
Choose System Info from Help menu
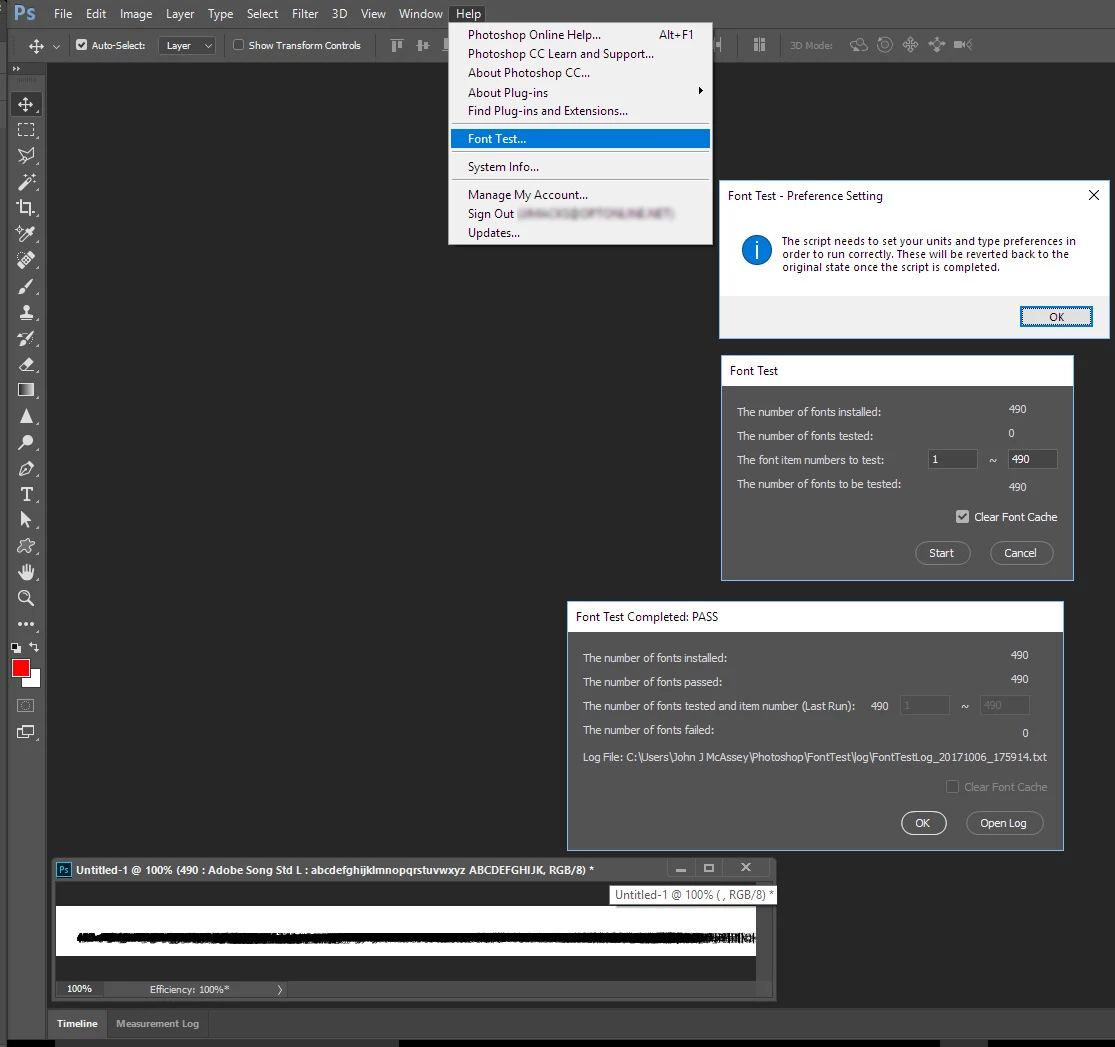point(580,166)
